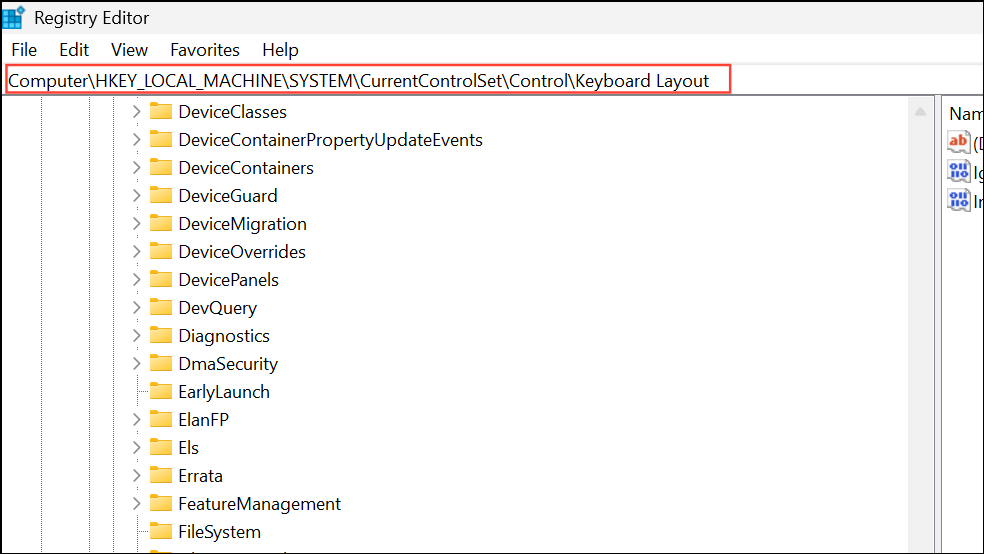
Task: Expand the FeatureManagement key chevron
Action: click(x=137, y=504)
